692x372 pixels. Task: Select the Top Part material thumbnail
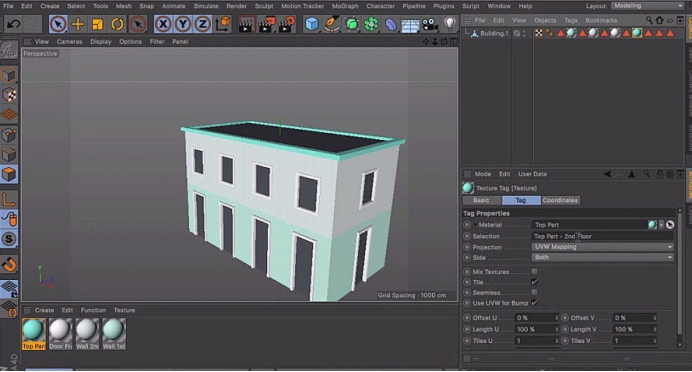click(34, 334)
